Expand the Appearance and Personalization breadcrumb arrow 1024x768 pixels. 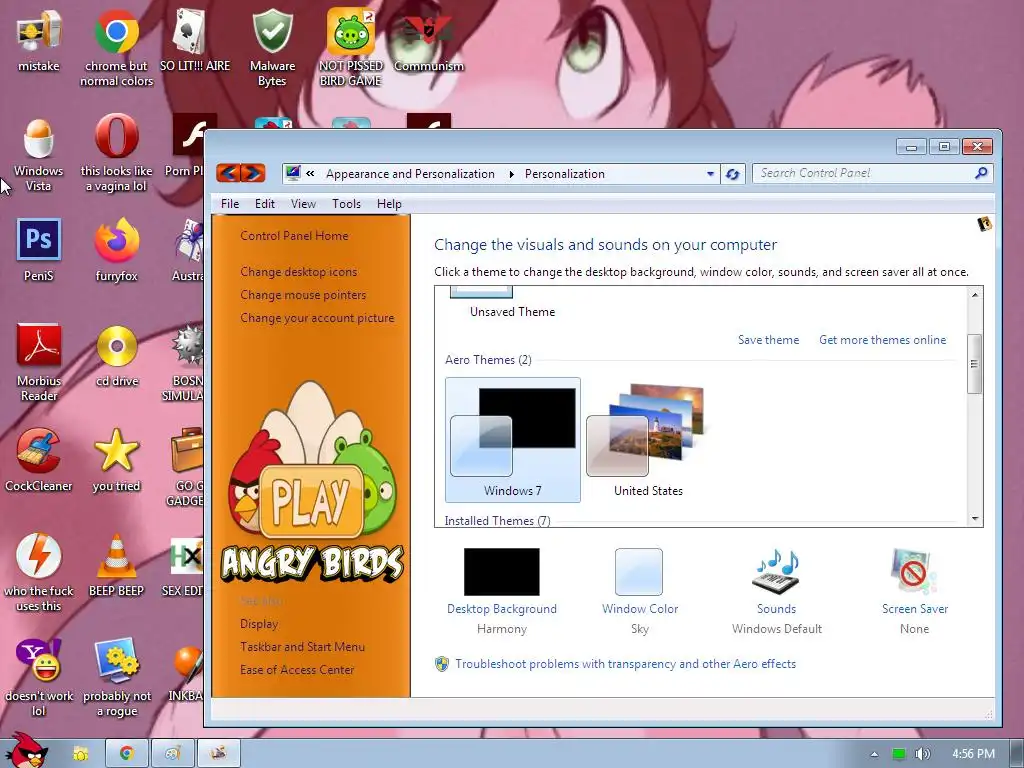511,174
